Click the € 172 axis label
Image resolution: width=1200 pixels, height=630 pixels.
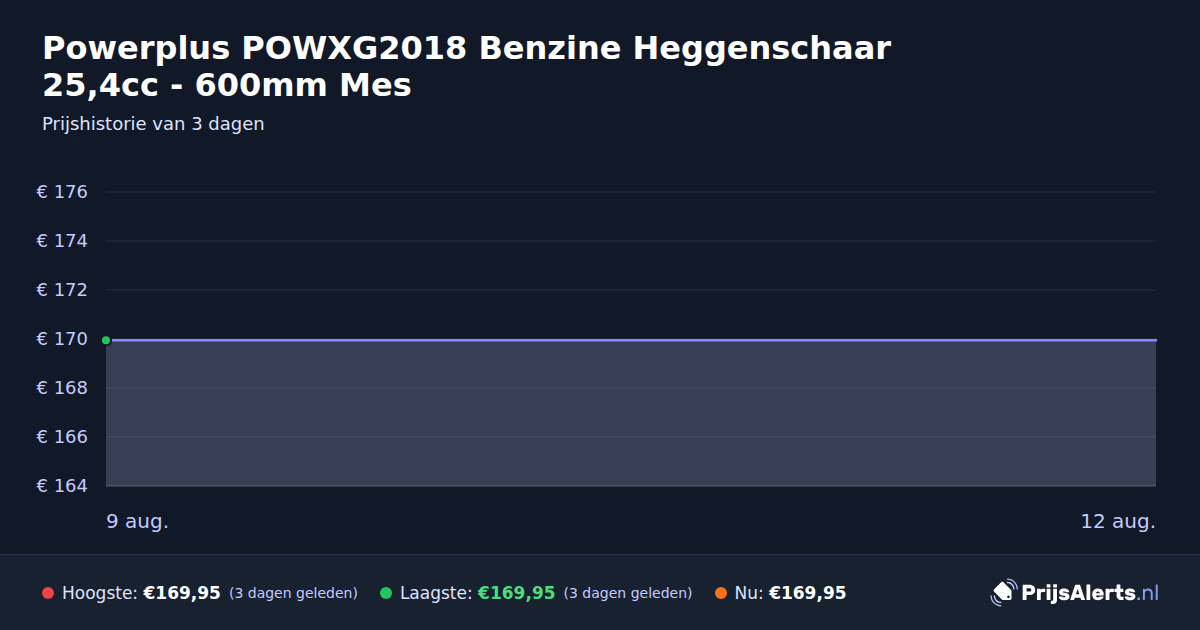[62, 290]
